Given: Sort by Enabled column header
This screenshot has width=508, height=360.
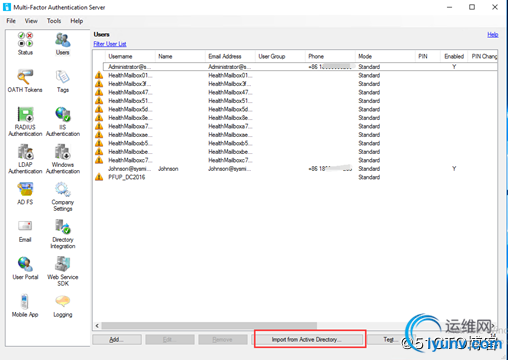Looking at the screenshot, I should pos(454,56).
